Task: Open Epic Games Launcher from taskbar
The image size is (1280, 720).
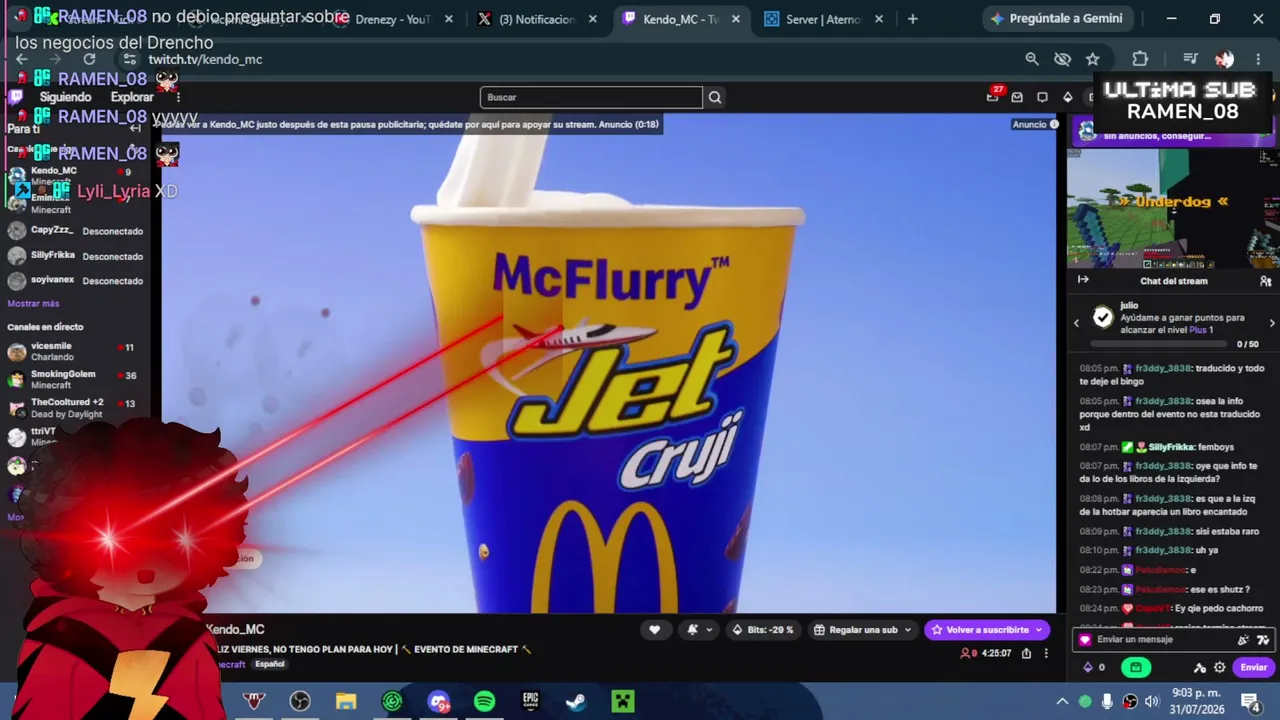Action: coord(530,701)
